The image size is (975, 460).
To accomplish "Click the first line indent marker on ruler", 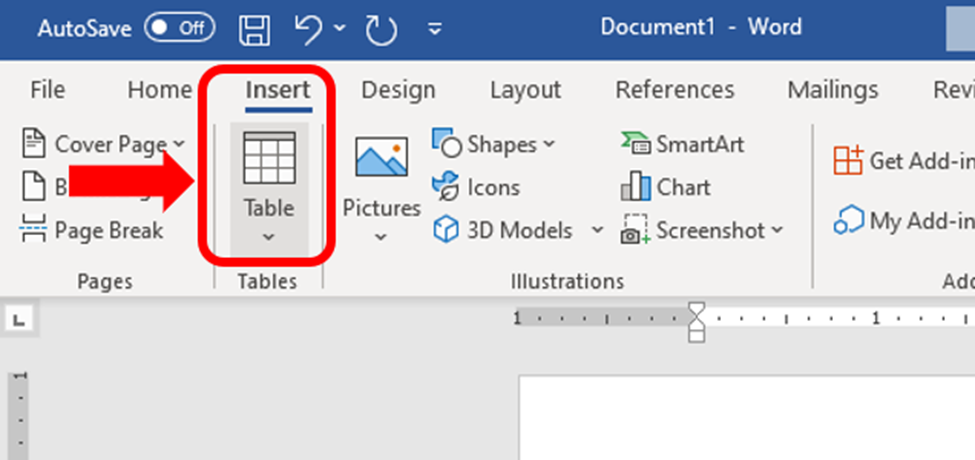I will coord(696,308).
